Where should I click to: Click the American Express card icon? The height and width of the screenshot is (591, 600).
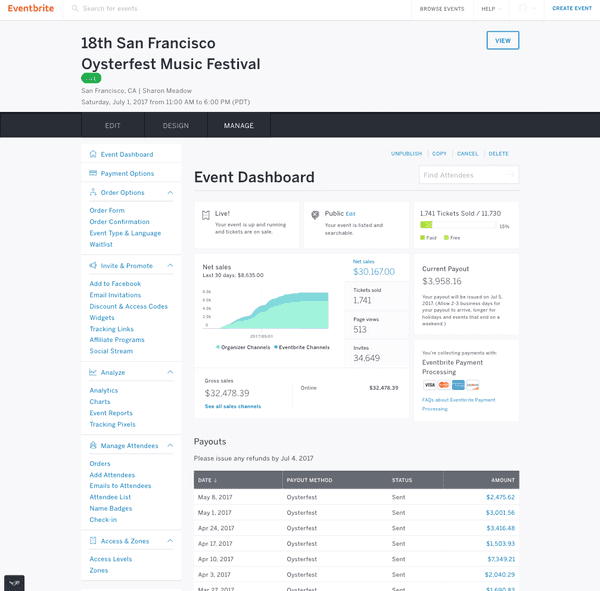[458, 385]
